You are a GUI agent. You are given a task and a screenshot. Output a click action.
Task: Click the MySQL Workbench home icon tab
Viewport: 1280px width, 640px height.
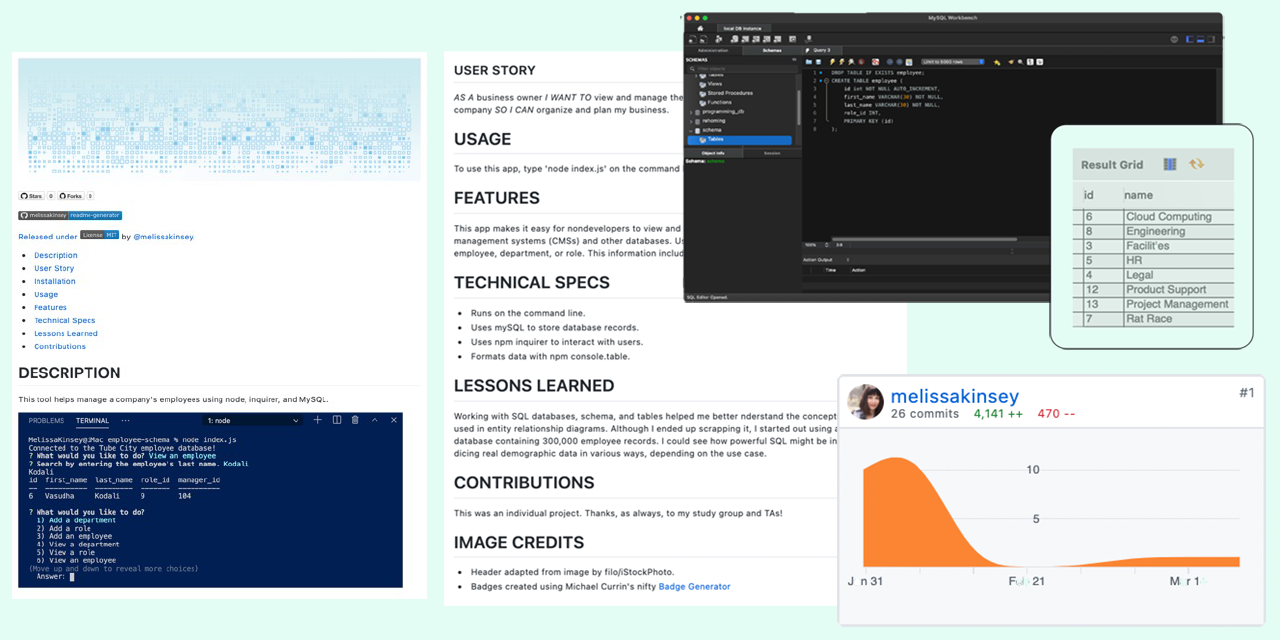coord(700,28)
